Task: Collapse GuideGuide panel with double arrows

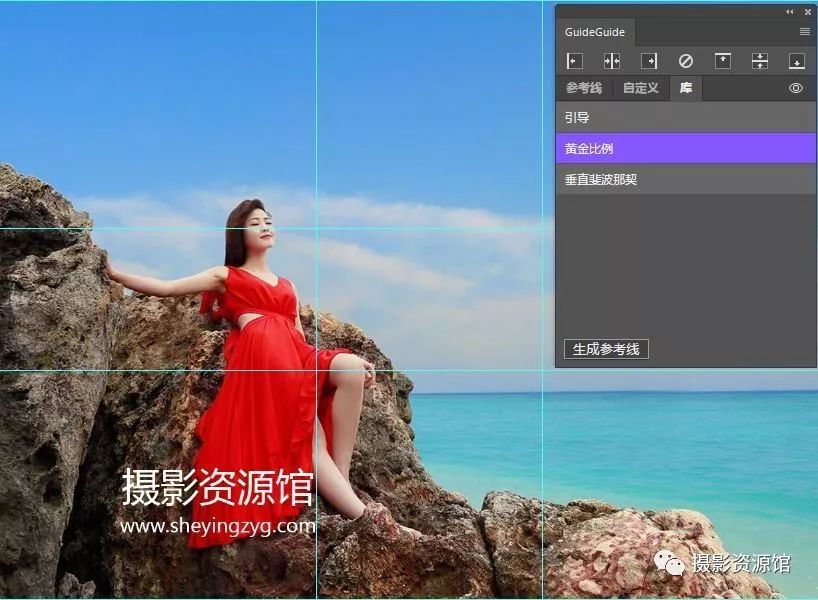Action: click(790, 11)
